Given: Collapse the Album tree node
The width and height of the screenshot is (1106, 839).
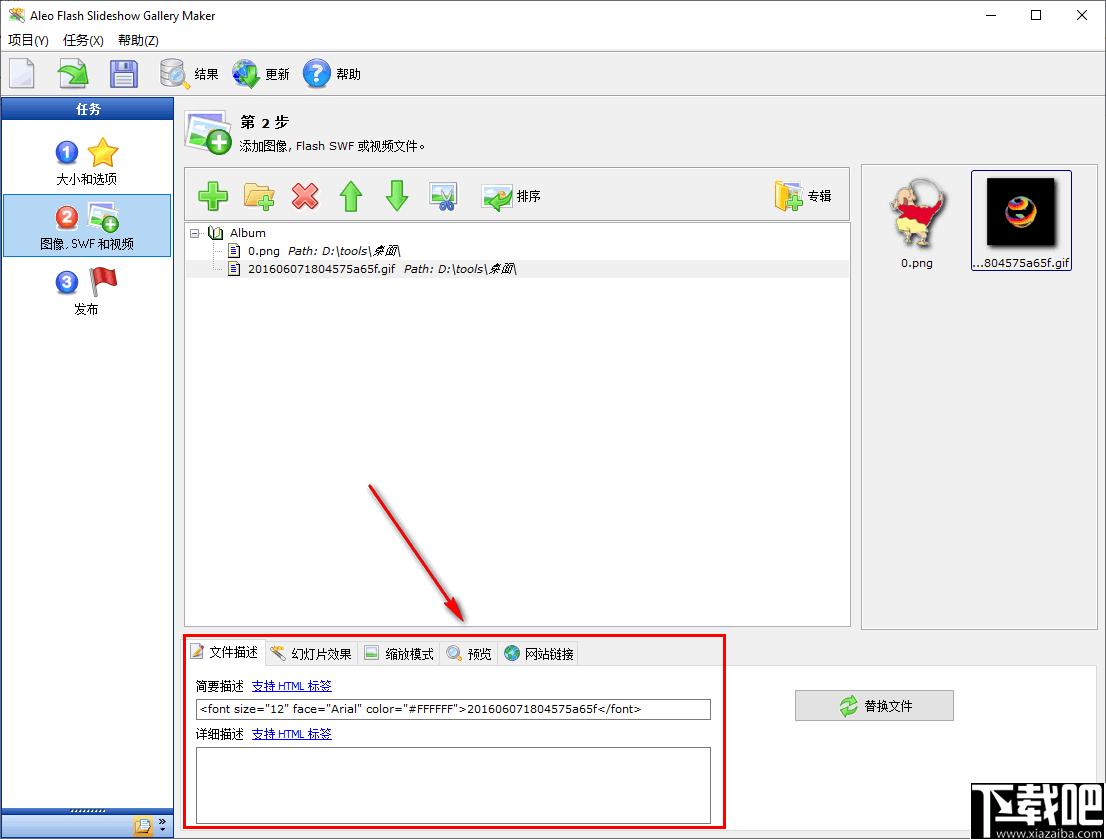Looking at the screenshot, I should [195, 233].
